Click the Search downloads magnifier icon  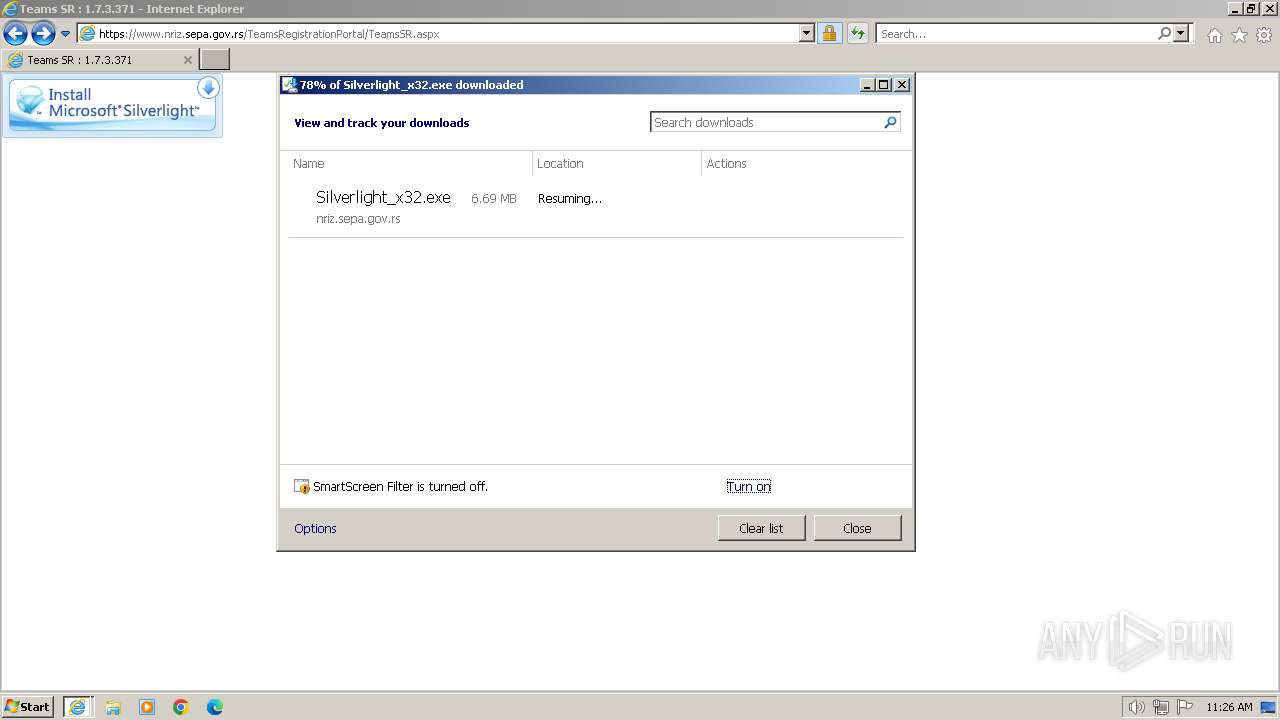[891, 122]
